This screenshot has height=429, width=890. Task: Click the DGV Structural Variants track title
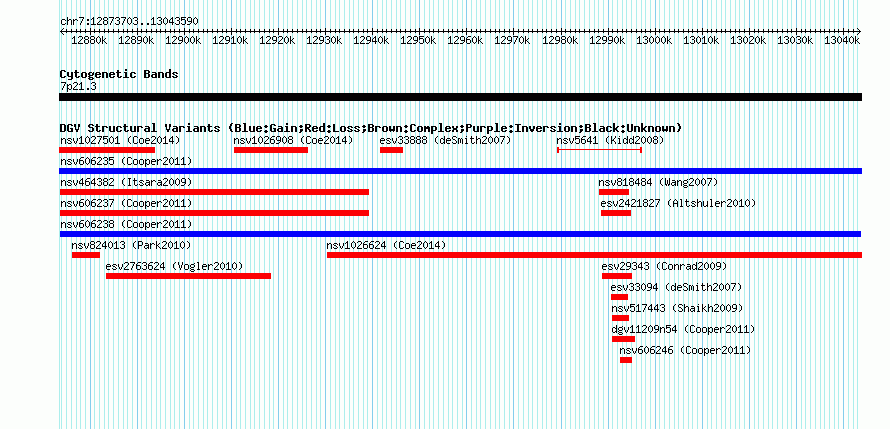pos(371,128)
